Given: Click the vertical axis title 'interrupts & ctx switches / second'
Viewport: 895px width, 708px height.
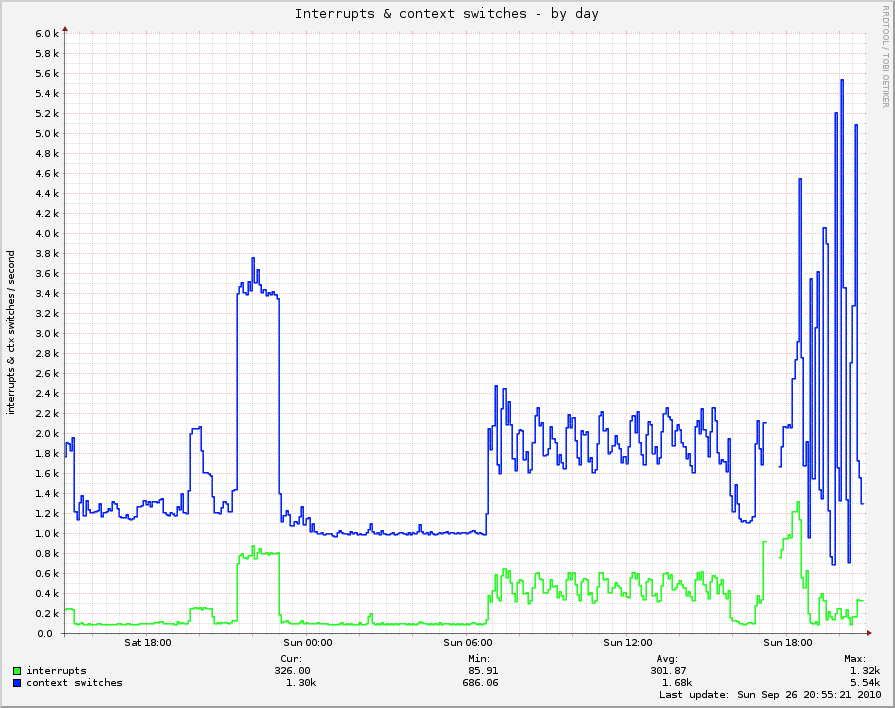Looking at the screenshot, I should coord(11,332).
